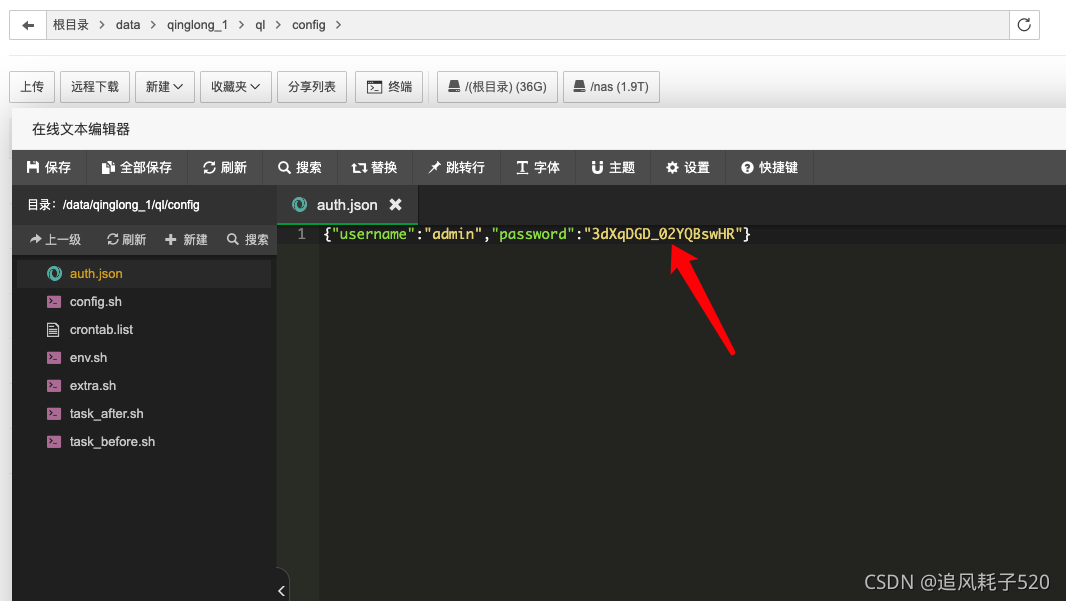The width and height of the screenshot is (1066, 601).
Task: Go up with 上一级 in file panel
Action: tap(55, 239)
